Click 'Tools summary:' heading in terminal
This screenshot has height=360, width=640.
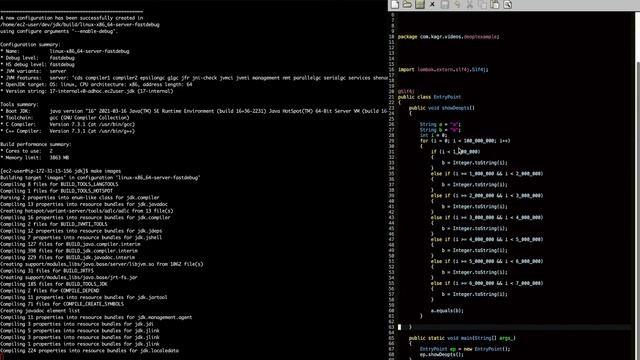(20, 104)
